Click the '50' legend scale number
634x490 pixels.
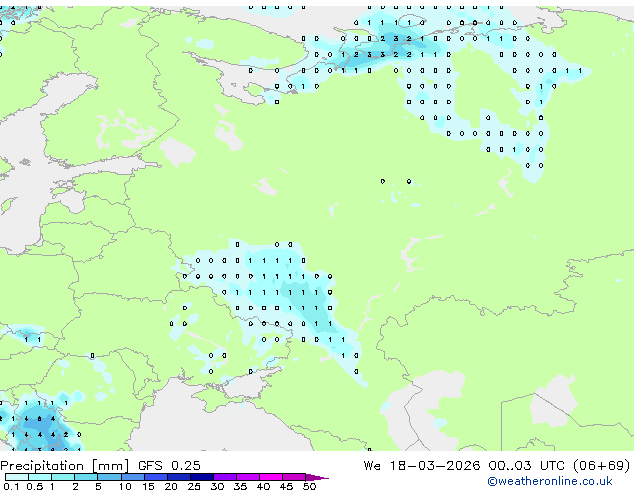pyautogui.click(x=309, y=486)
